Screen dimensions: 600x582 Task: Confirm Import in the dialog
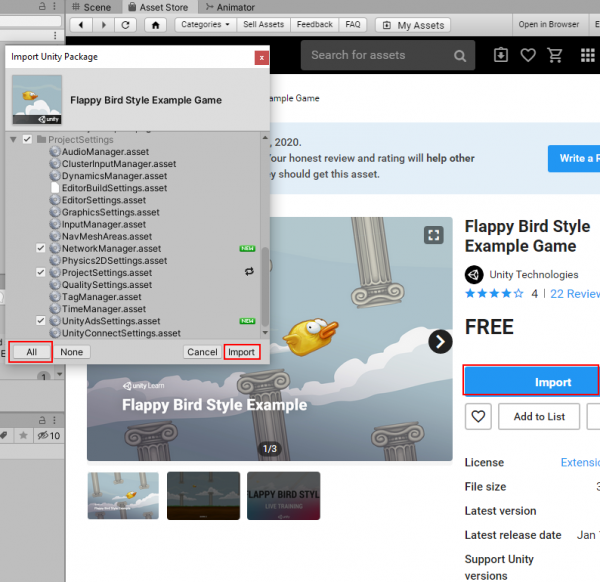coord(241,352)
